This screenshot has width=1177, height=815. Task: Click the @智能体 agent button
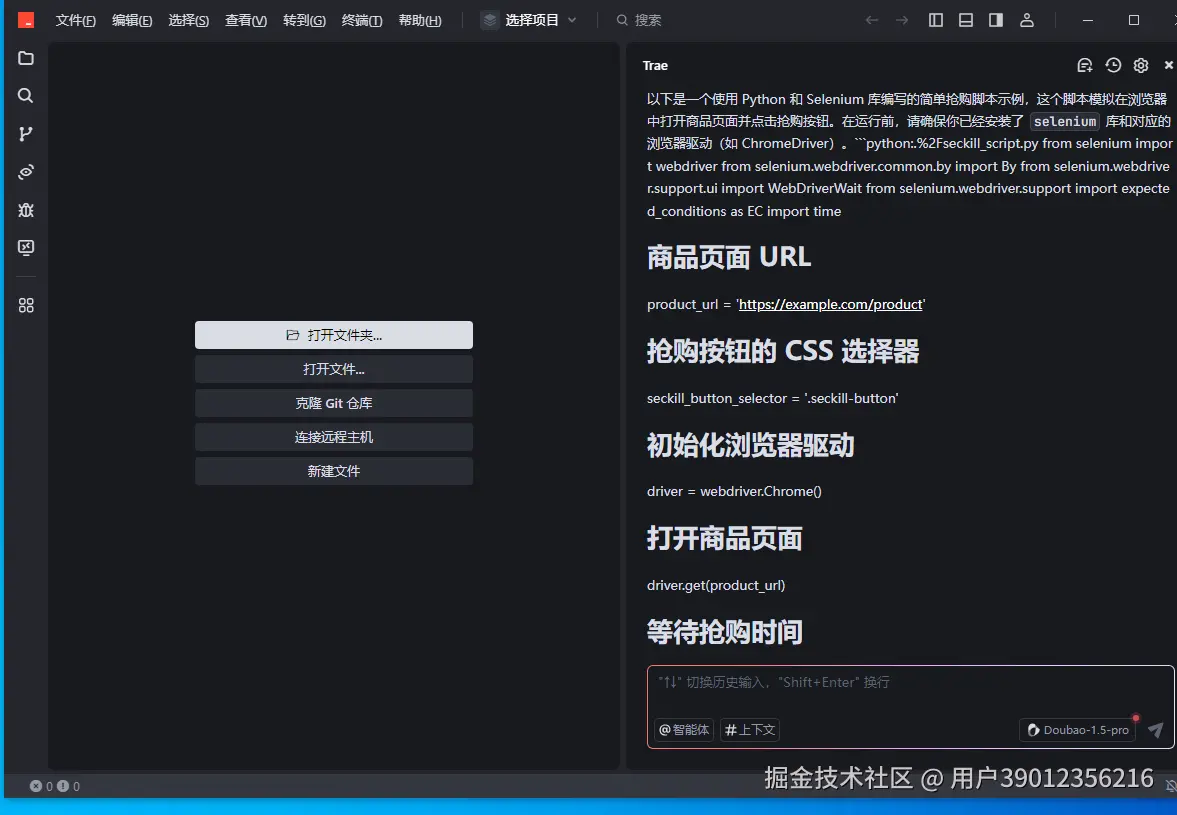click(684, 729)
